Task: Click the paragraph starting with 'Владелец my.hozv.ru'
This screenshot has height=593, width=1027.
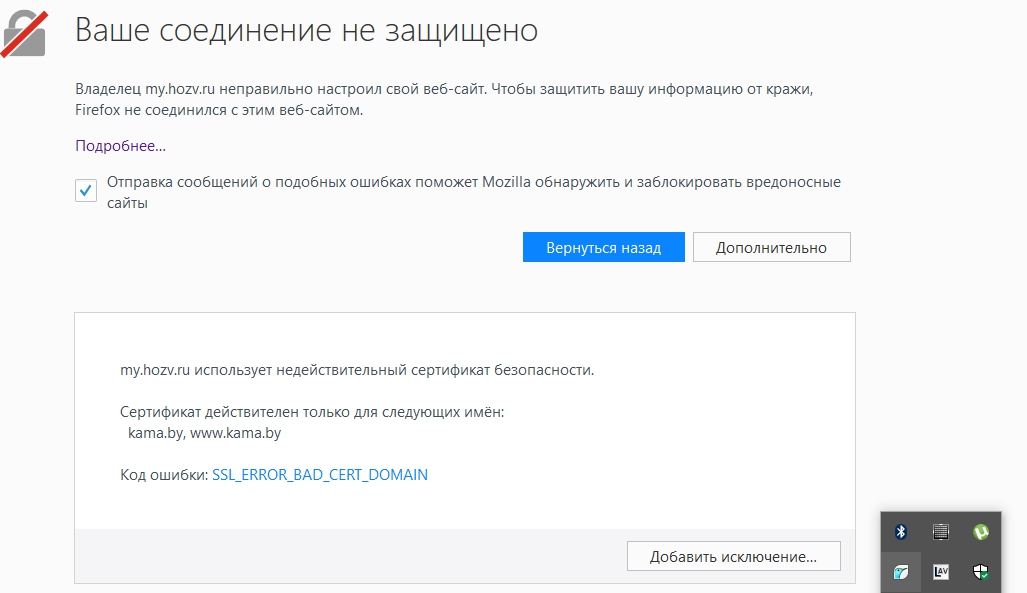Action: pyautogui.click(x=444, y=100)
